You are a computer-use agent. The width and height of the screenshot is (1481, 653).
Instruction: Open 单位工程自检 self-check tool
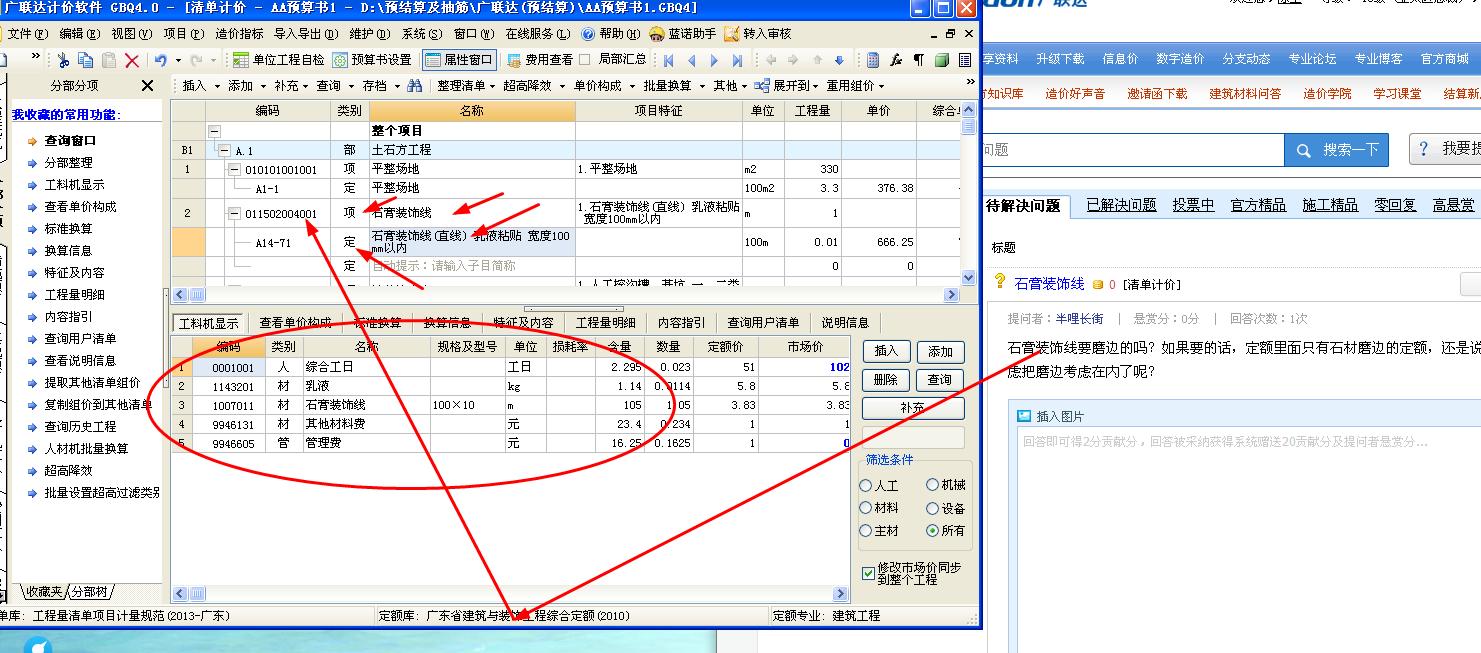point(279,60)
